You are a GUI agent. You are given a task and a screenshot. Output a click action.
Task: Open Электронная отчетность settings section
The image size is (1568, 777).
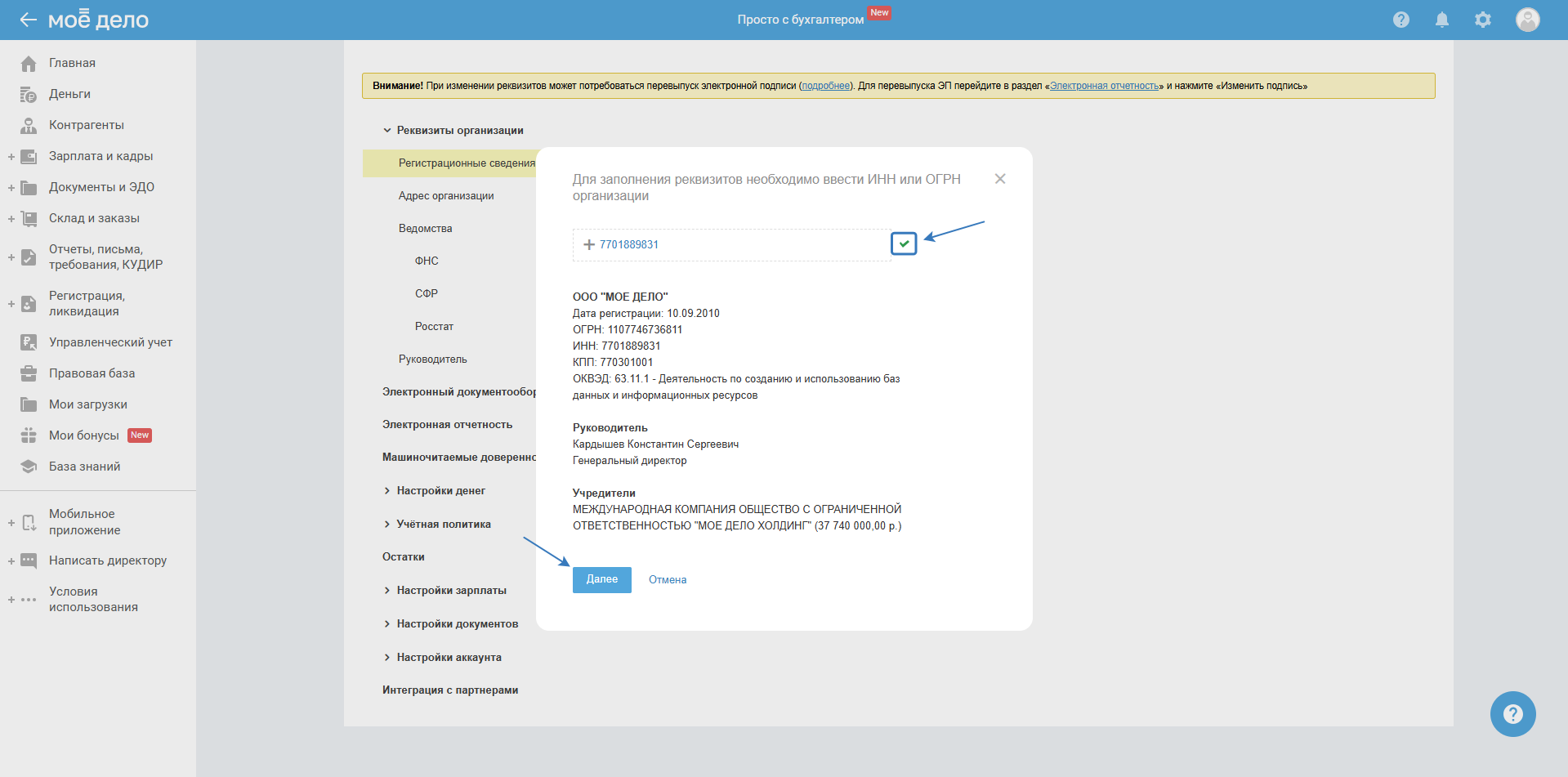[447, 425]
